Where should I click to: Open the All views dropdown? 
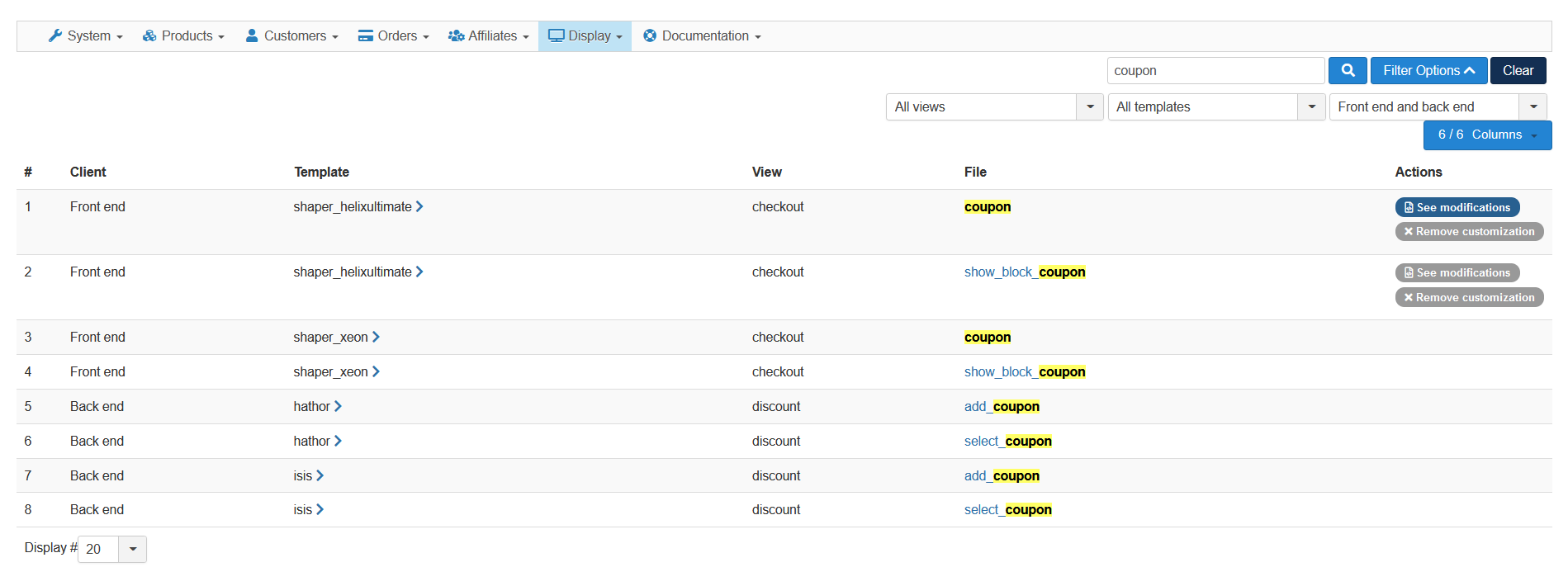[x=994, y=107]
